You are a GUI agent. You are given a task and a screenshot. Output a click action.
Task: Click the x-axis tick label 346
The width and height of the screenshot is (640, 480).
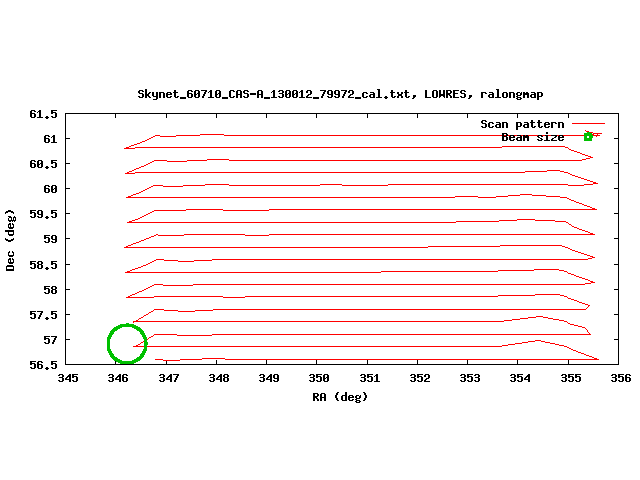tap(118, 378)
